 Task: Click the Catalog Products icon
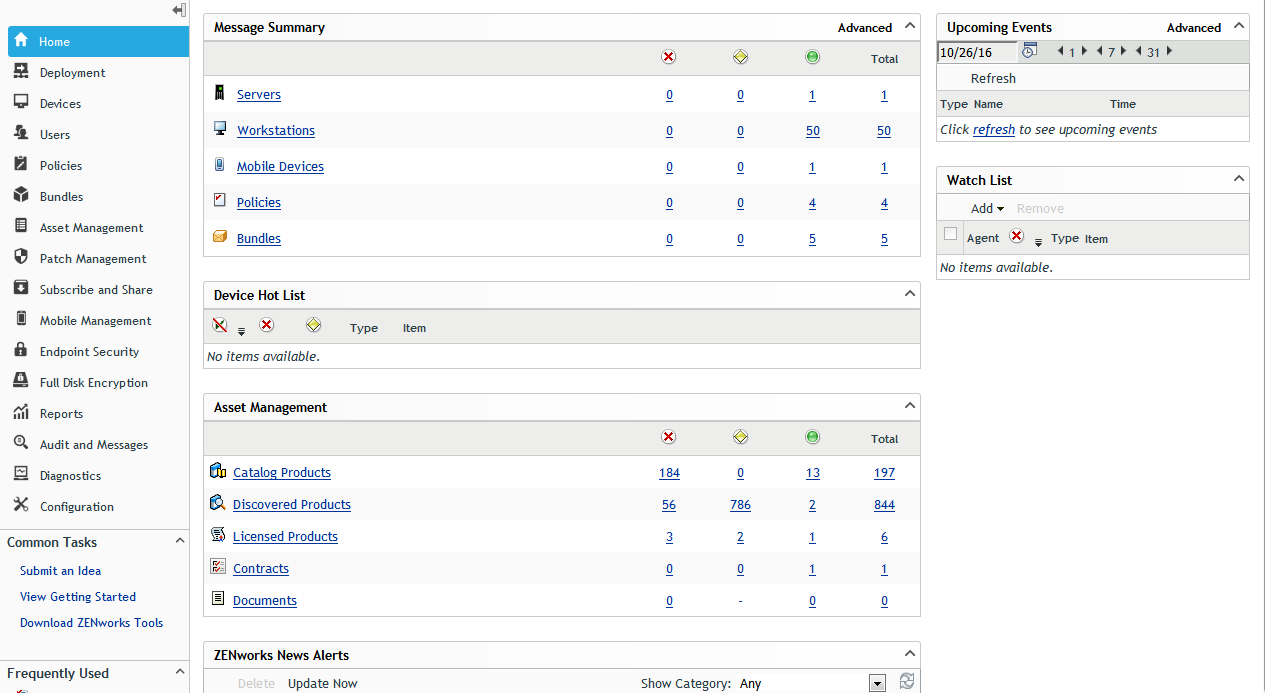click(x=218, y=472)
